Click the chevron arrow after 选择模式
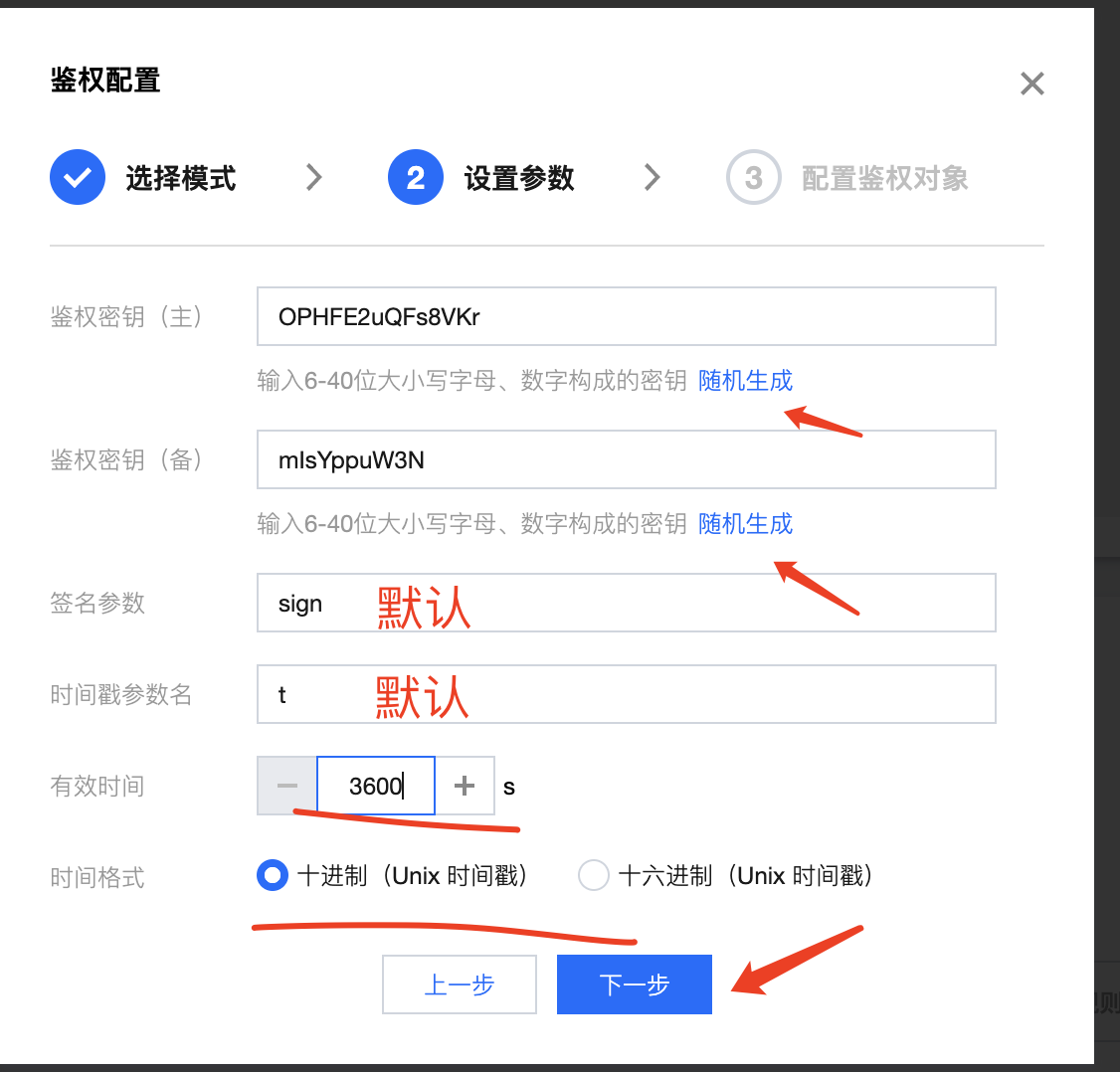Image resolution: width=1120 pixels, height=1072 pixels. [314, 177]
